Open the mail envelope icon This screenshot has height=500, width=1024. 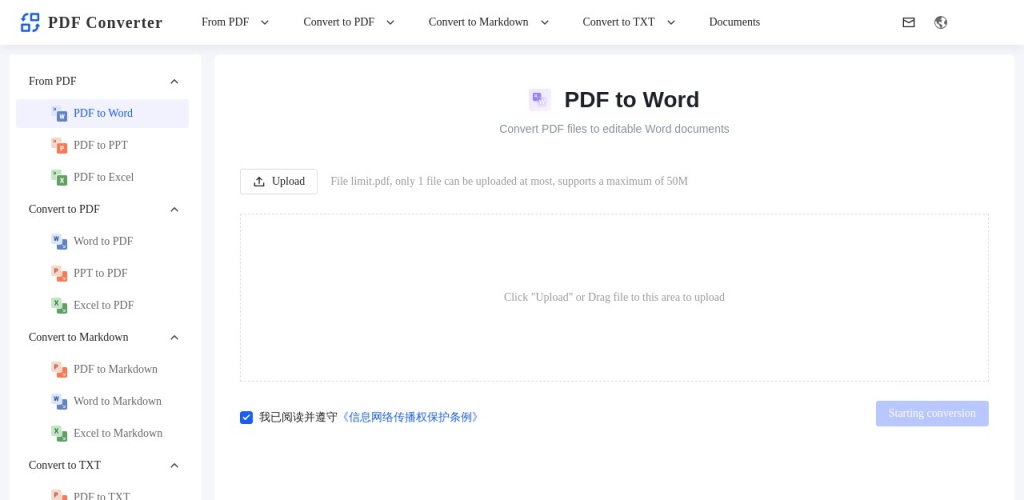(908, 22)
